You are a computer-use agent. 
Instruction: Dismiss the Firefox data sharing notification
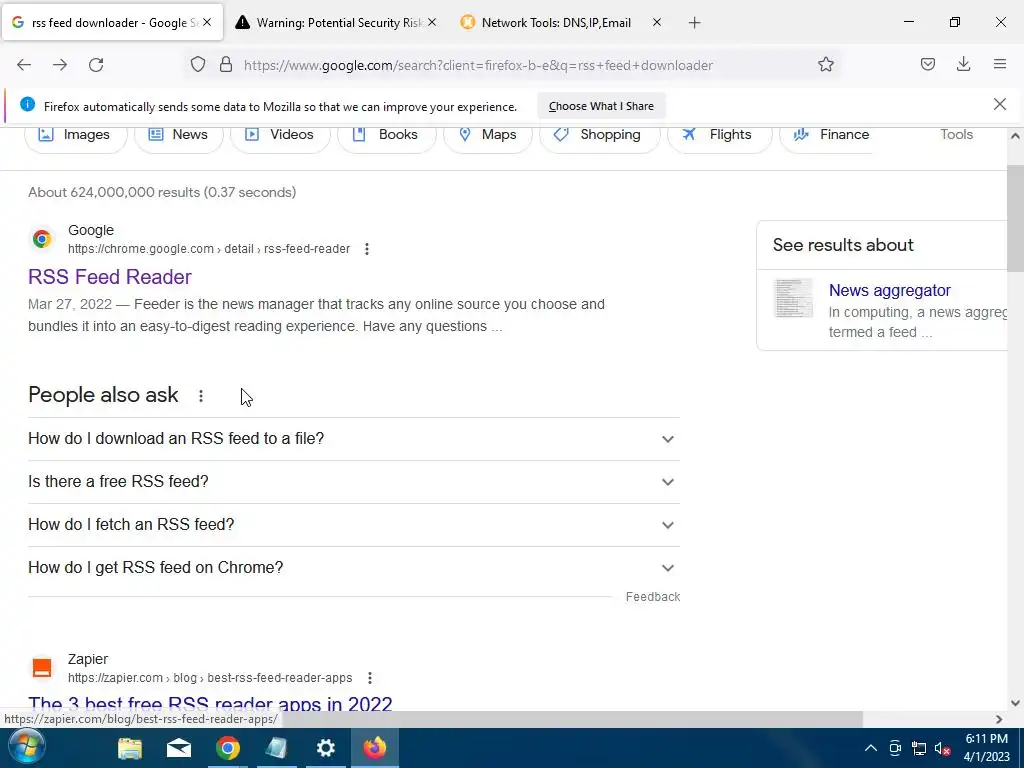tap(1000, 104)
